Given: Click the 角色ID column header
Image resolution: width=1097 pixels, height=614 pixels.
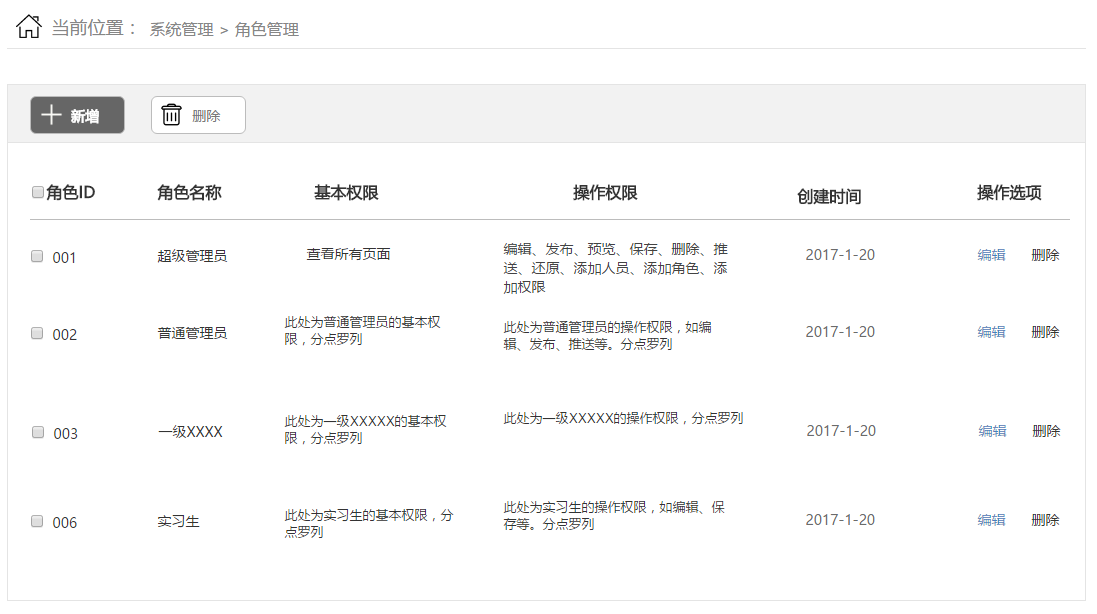Looking at the screenshot, I should 71,192.
